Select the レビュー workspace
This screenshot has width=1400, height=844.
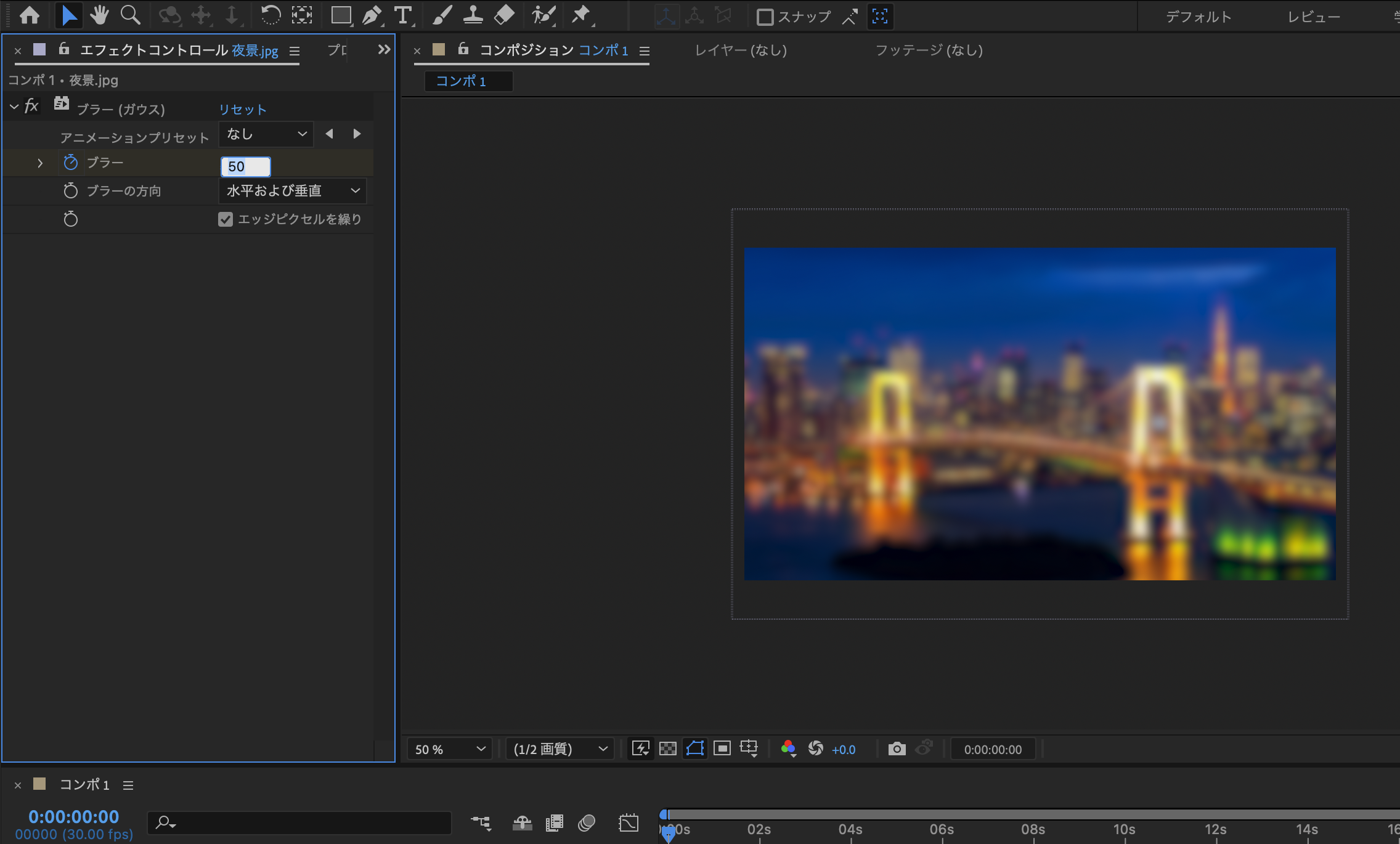[1314, 17]
